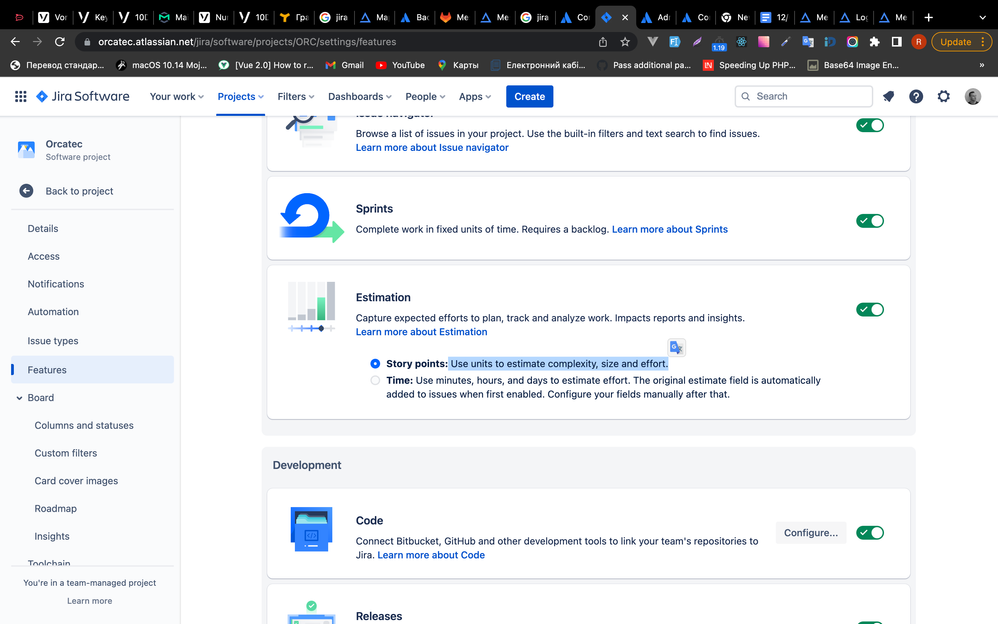Select the Story points radio button
998x624 pixels.
click(x=375, y=364)
